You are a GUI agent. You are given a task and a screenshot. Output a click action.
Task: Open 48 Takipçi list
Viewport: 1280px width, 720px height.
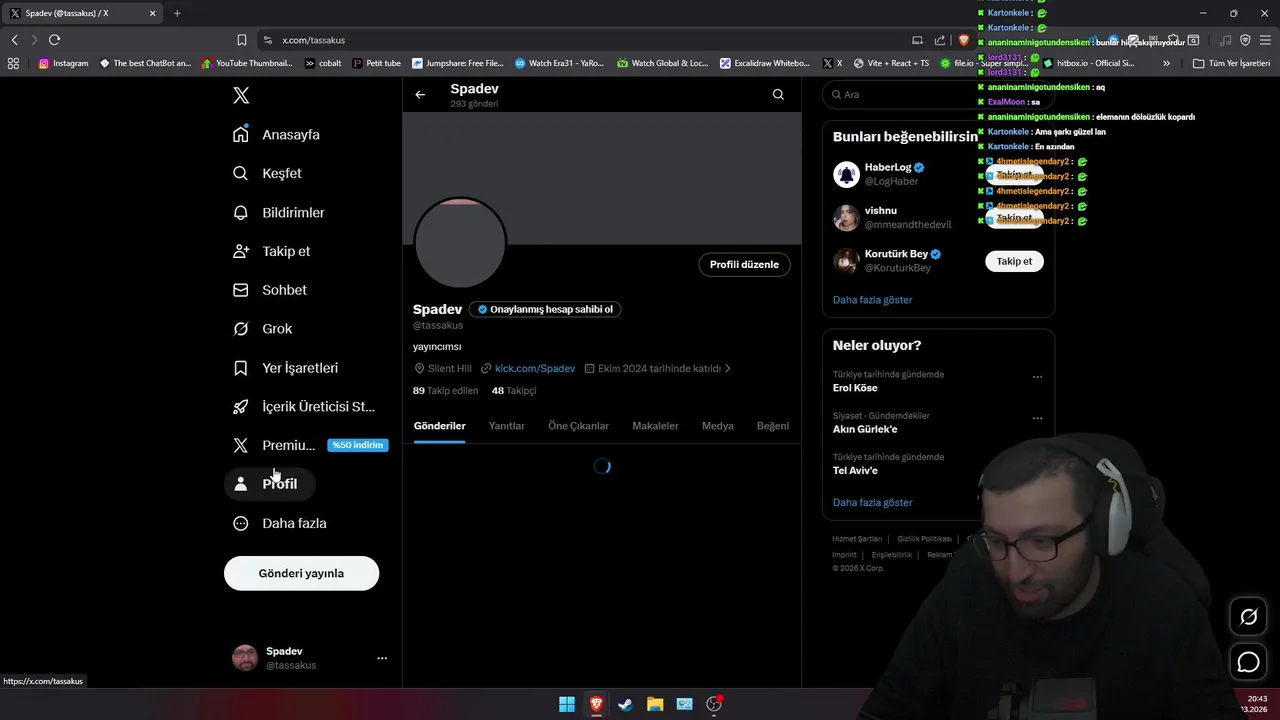tap(514, 391)
